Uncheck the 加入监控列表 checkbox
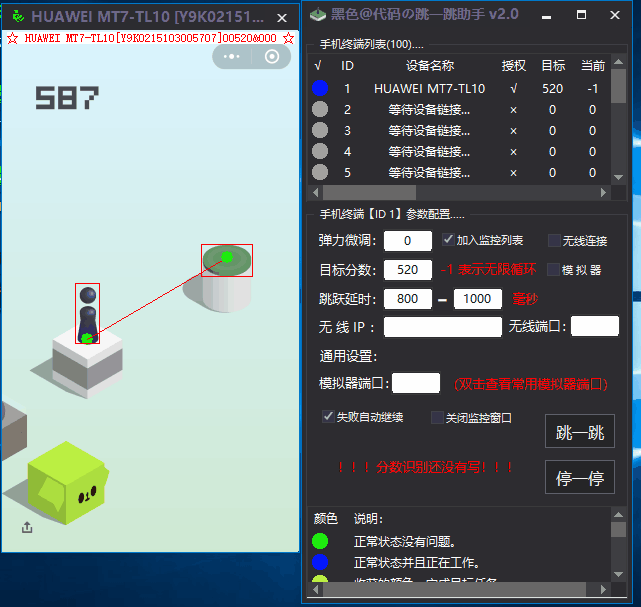The image size is (641, 607). pos(449,240)
